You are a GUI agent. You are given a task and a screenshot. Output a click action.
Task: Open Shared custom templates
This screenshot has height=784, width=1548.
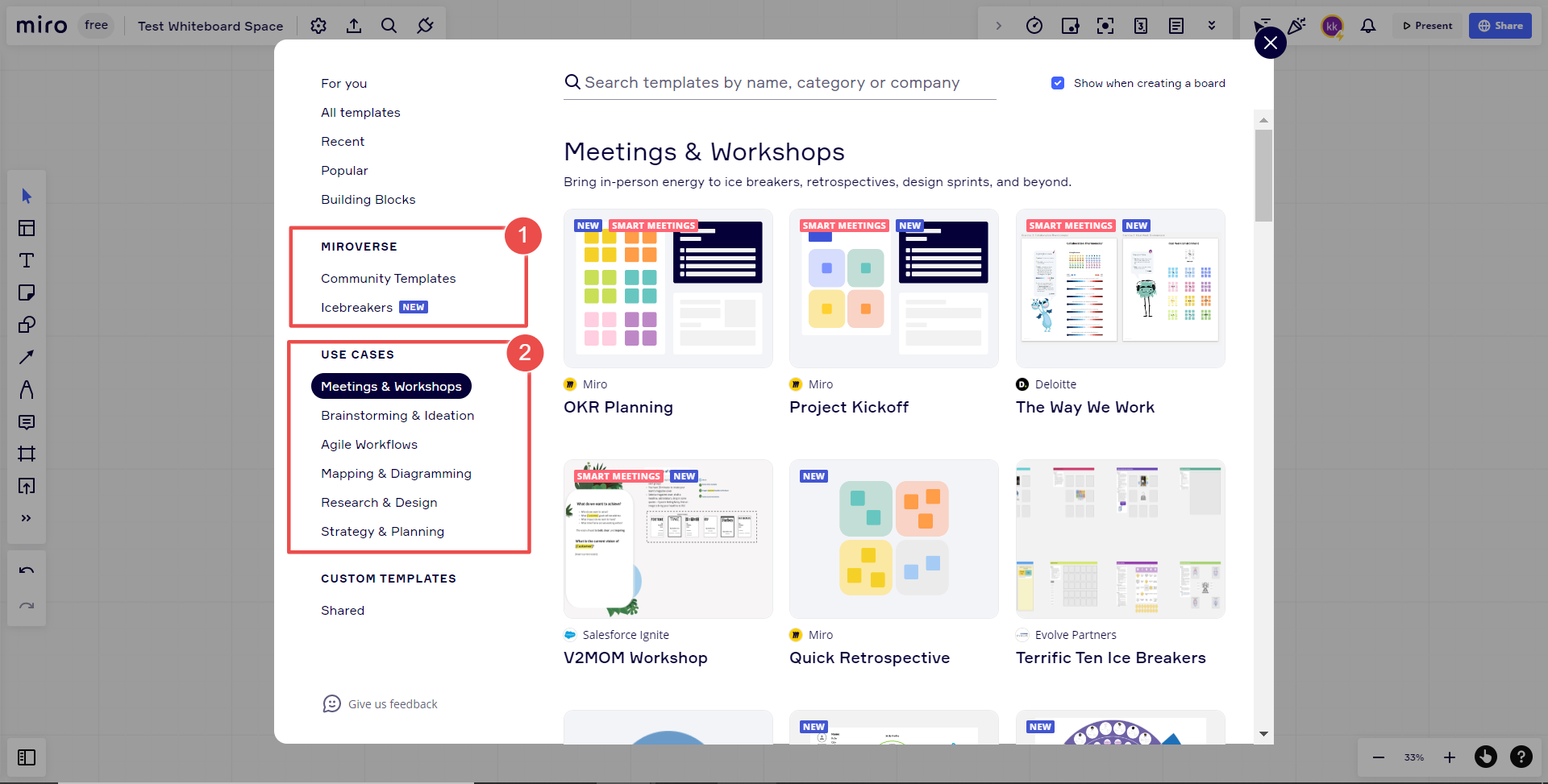pyautogui.click(x=343, y=610)
